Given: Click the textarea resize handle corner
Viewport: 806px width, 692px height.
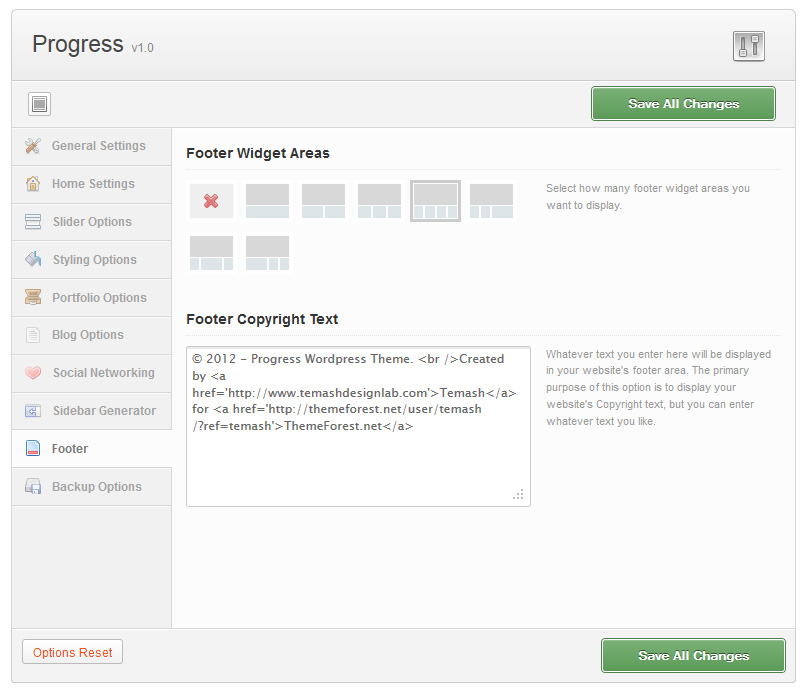Looking at the screenshot, I should point(518,495).
